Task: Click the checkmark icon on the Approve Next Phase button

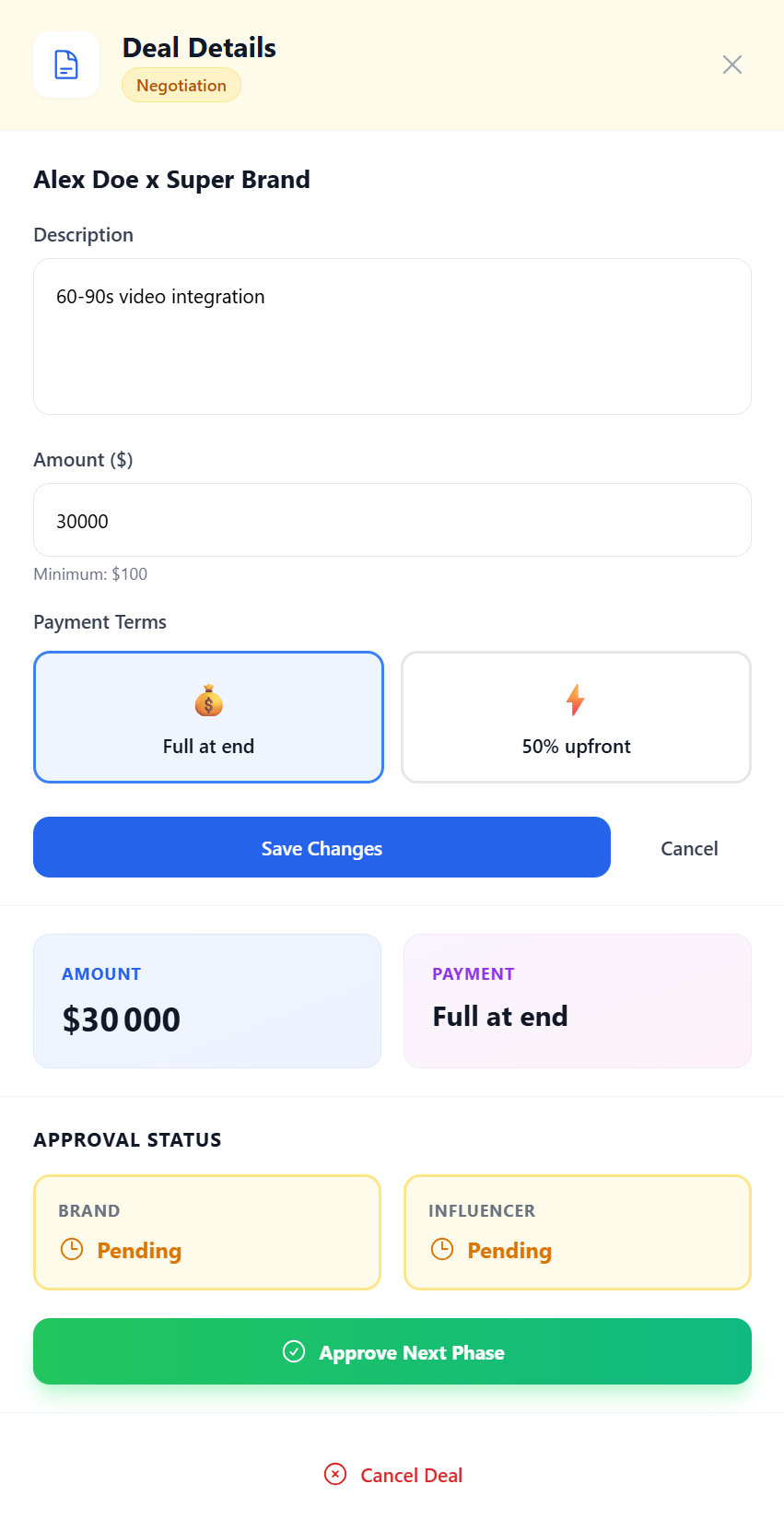Action: (x=294, y=1351)
